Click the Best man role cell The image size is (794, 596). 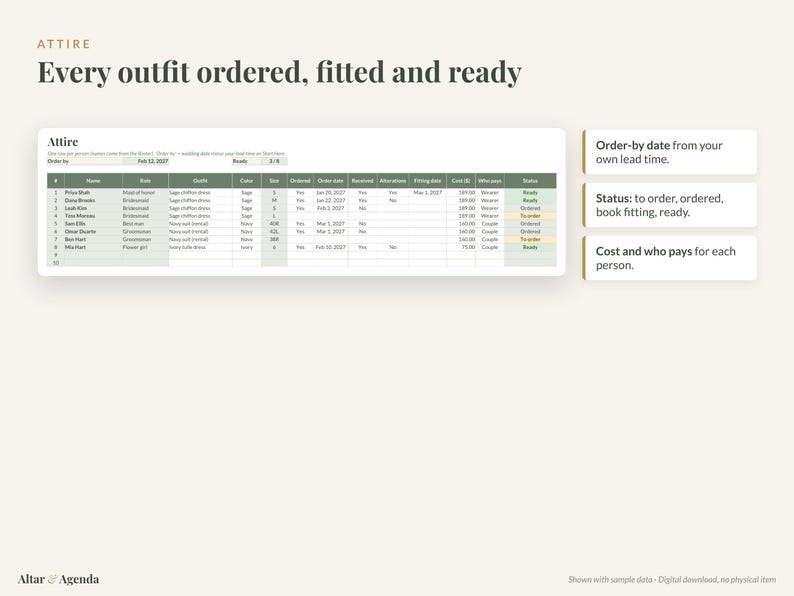[x=145, y=224]
